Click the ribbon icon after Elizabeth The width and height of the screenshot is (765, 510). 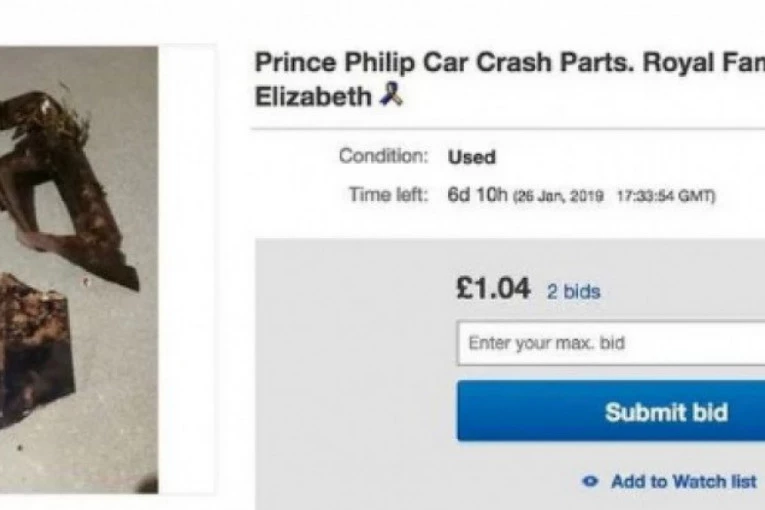click(392, 97)
